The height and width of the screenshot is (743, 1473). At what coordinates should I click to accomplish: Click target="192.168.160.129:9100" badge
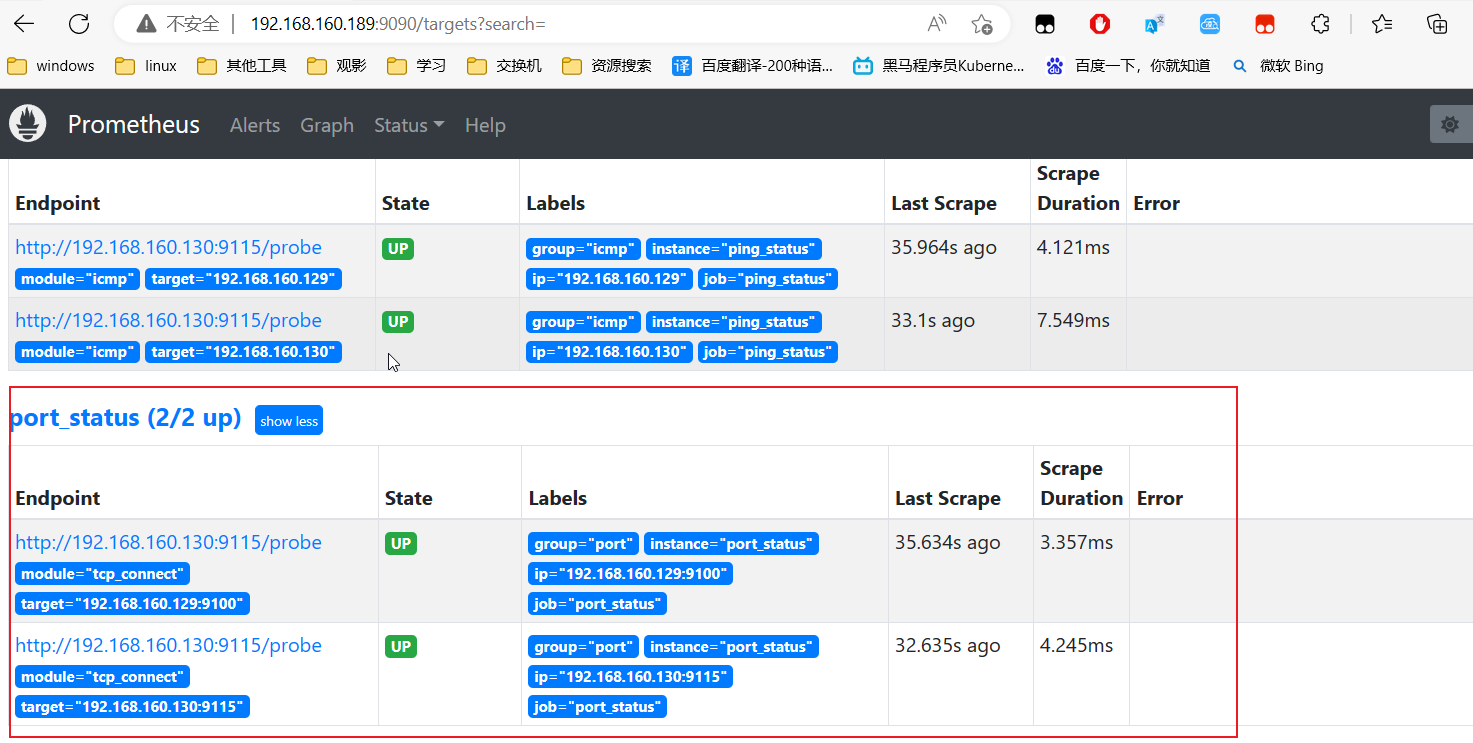point(132,604)
